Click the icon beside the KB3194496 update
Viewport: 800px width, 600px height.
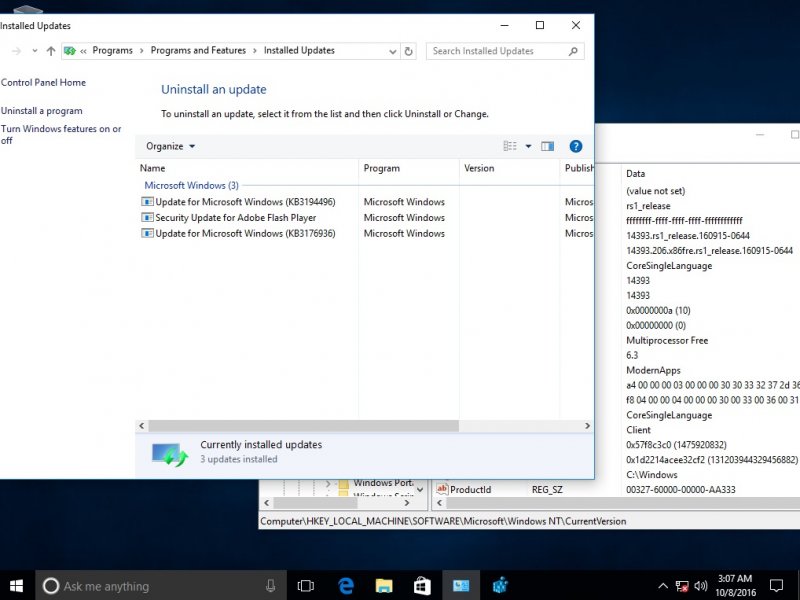[x=147, y=202]
